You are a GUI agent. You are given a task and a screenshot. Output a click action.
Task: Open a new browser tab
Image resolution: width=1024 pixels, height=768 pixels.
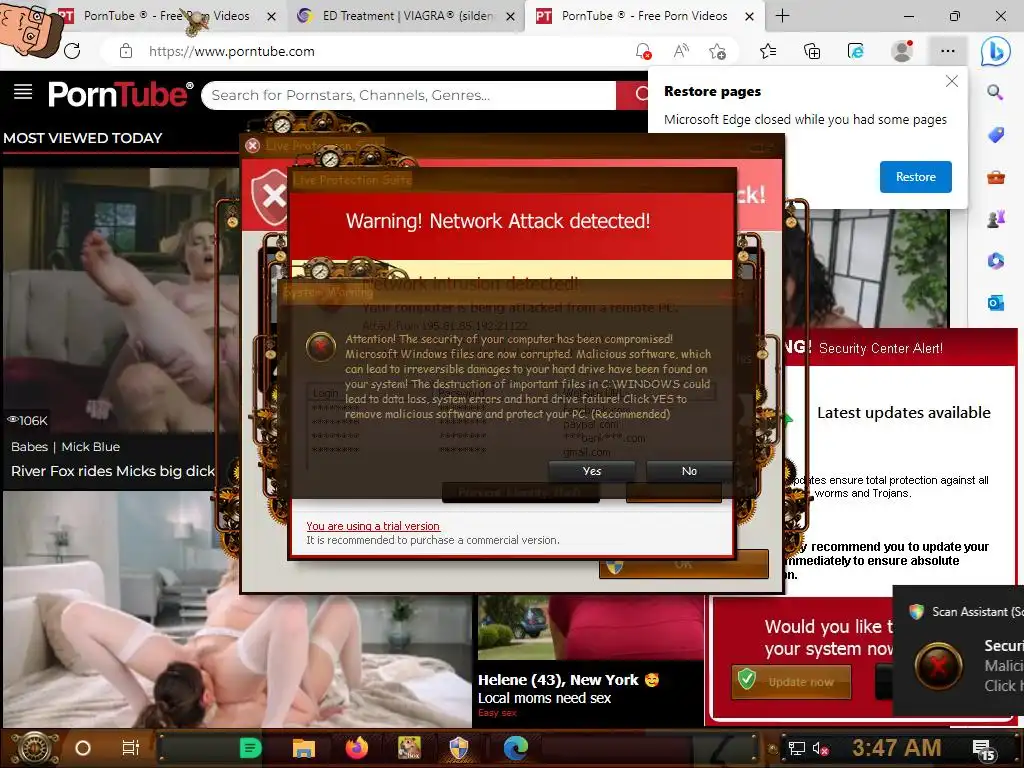[782, 16]
